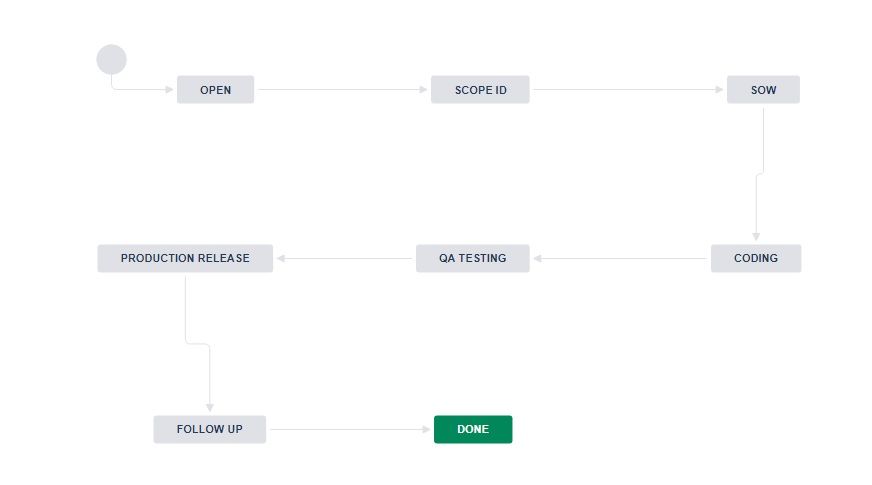The height and width of the screenshot is (485, 872).
Task: Click the arrowhead entering the OPEN status
Action: point(170,90)
